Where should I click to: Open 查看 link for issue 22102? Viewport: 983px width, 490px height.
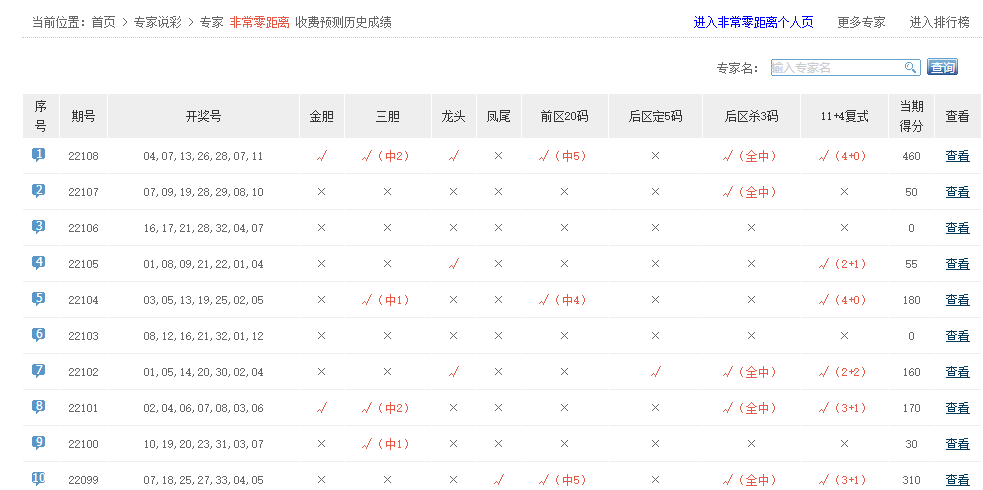(957, 372)
